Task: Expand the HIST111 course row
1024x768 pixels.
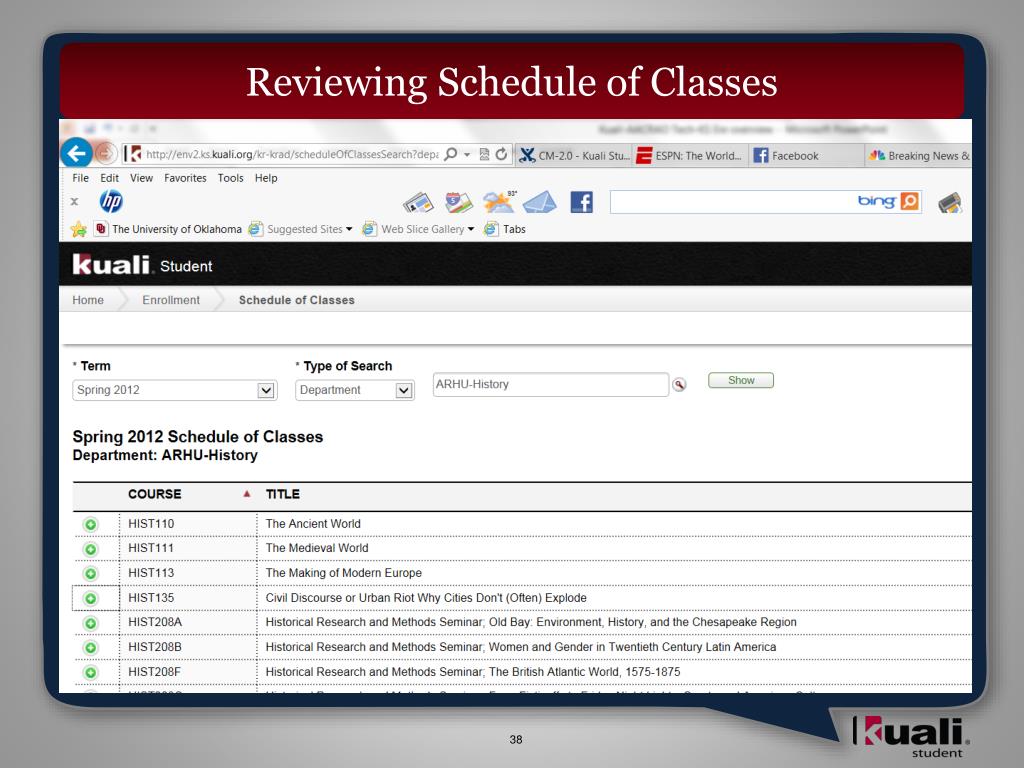Action: [91, 549]
